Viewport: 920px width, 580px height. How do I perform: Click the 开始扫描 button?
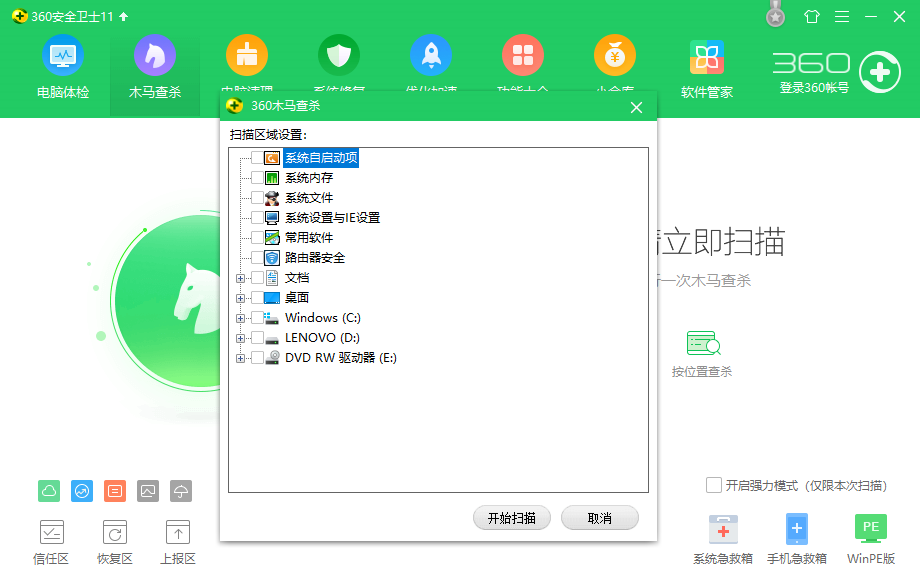coord(512,518)
